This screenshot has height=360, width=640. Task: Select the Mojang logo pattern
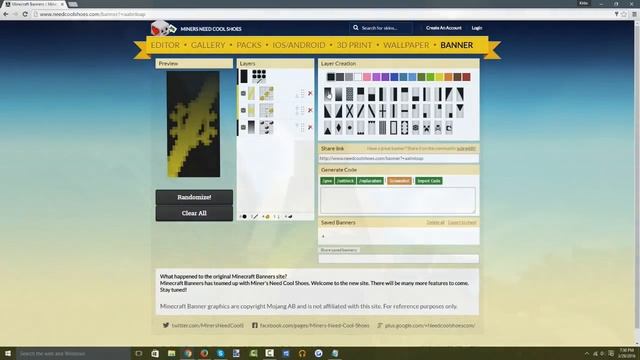[449, 128]
